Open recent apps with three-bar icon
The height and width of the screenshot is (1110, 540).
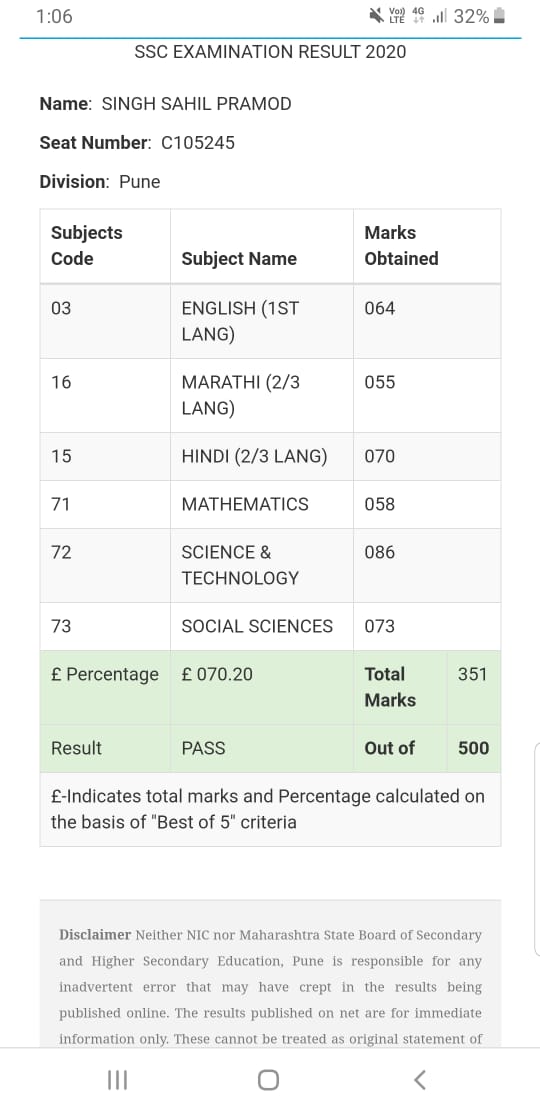pos(117,1080)
